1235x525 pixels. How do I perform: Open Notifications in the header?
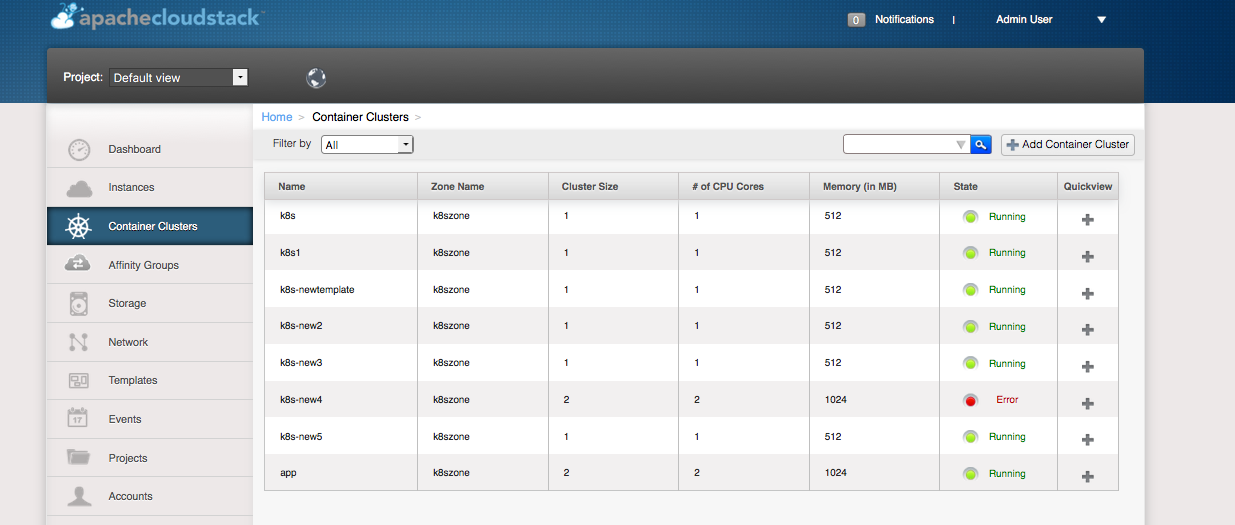(x=904, y=19)
